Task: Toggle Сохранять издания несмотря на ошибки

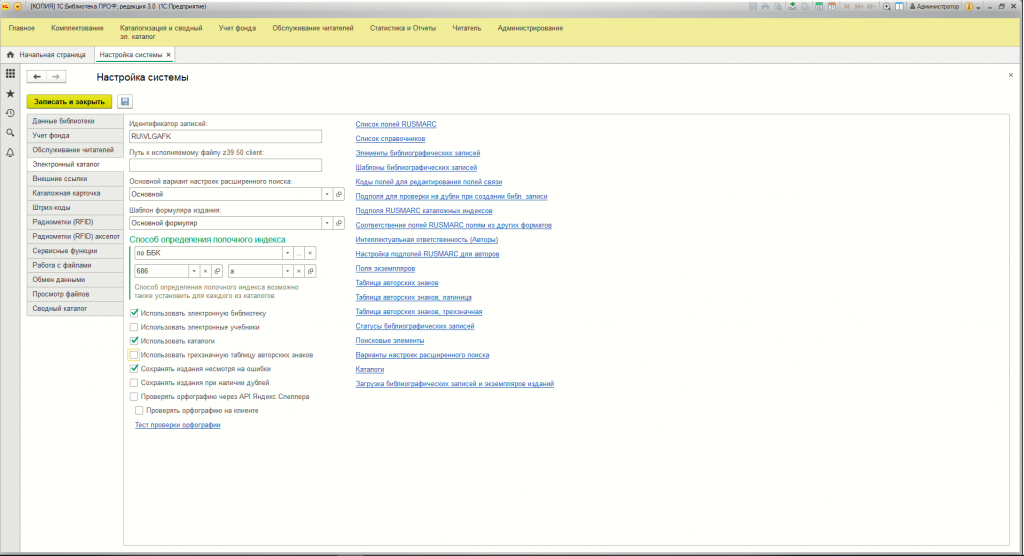Action: point(134,368)
